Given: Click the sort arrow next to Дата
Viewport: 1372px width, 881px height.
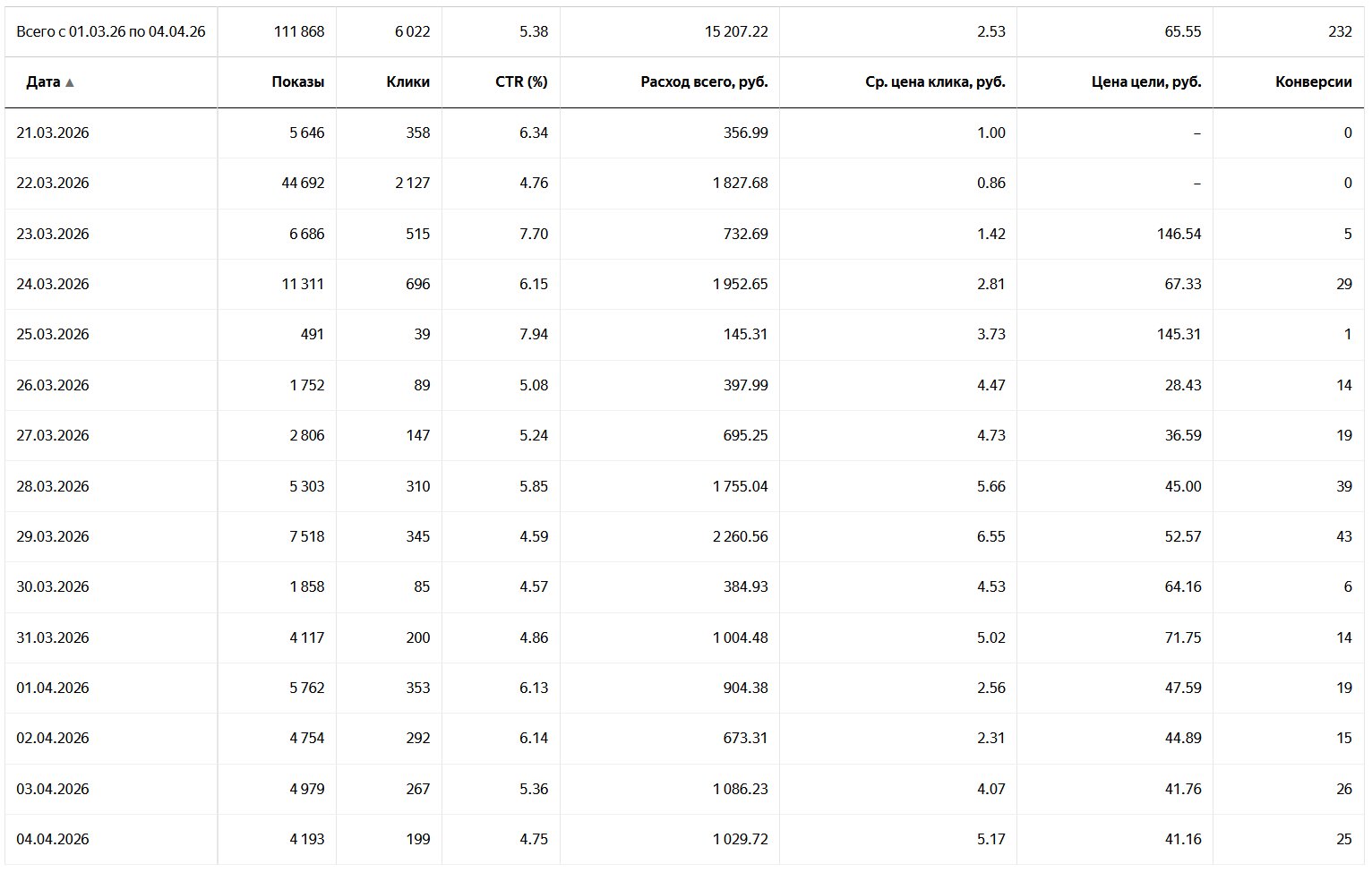Looking at the screenshot, I should [70, 82].
